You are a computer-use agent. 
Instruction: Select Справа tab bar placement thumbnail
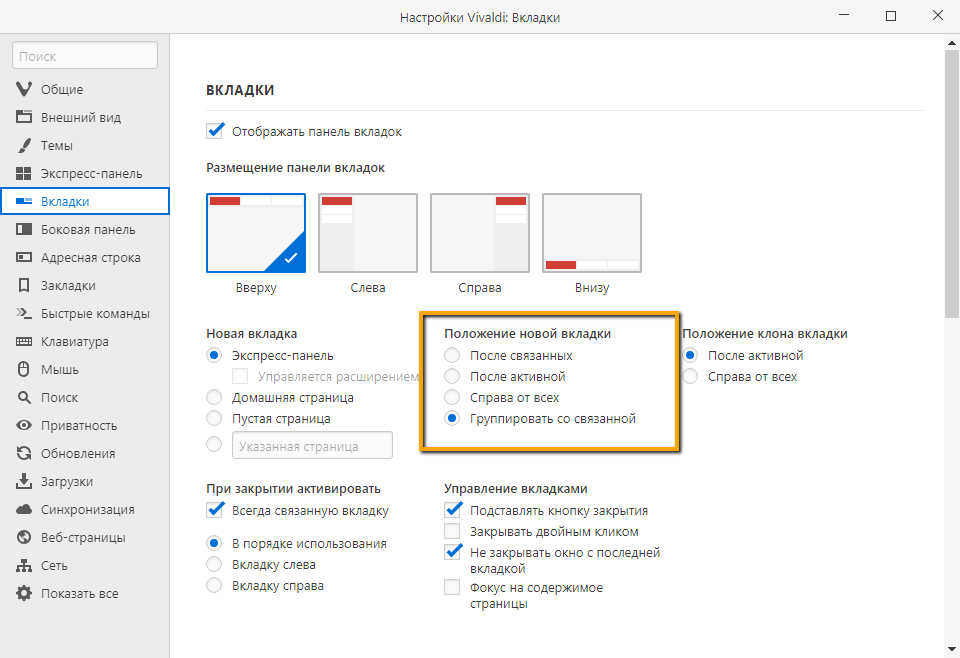pyautogui.click(x=480, y=233)
